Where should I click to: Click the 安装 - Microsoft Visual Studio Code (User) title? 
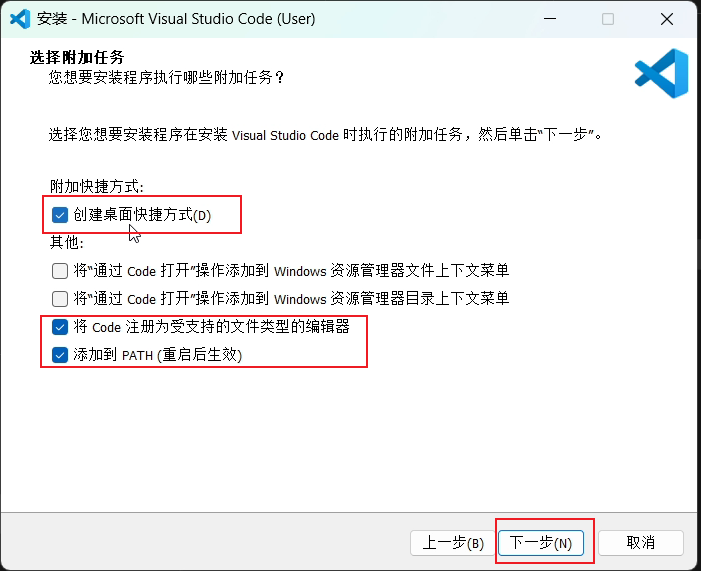coord(176,19)
